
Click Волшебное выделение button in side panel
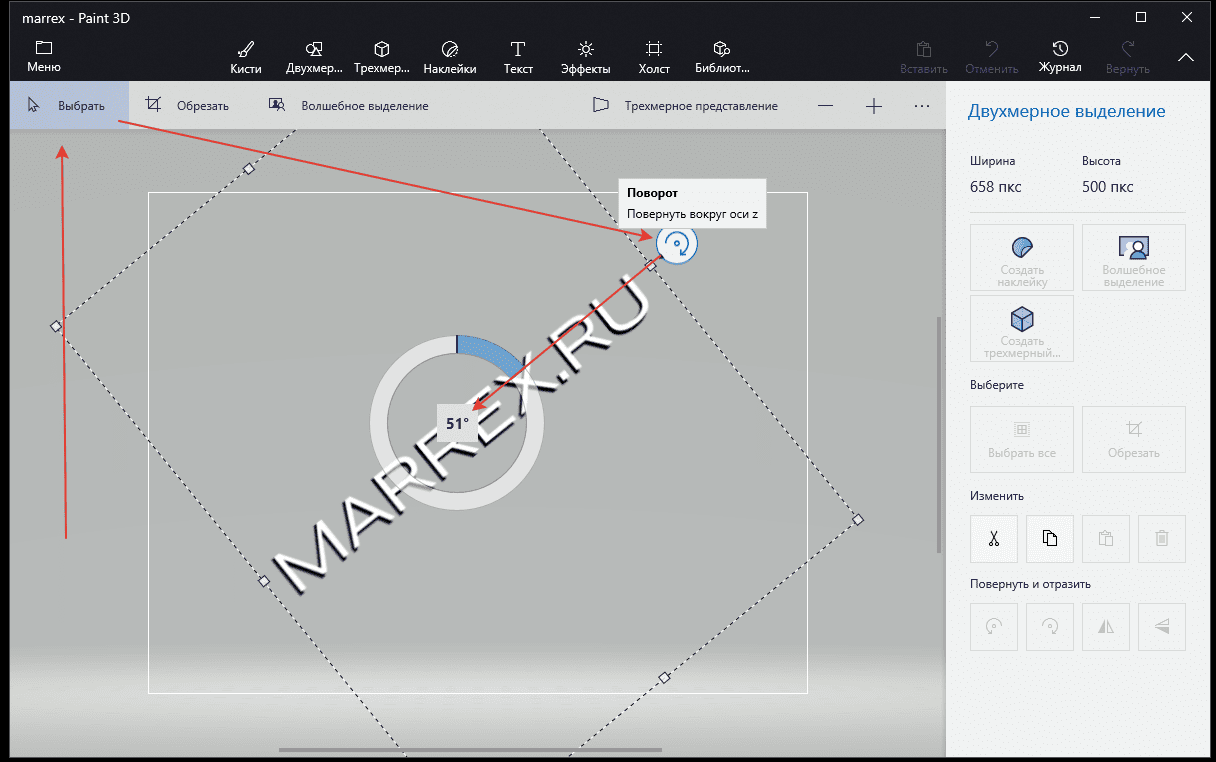pos(1134,258)
